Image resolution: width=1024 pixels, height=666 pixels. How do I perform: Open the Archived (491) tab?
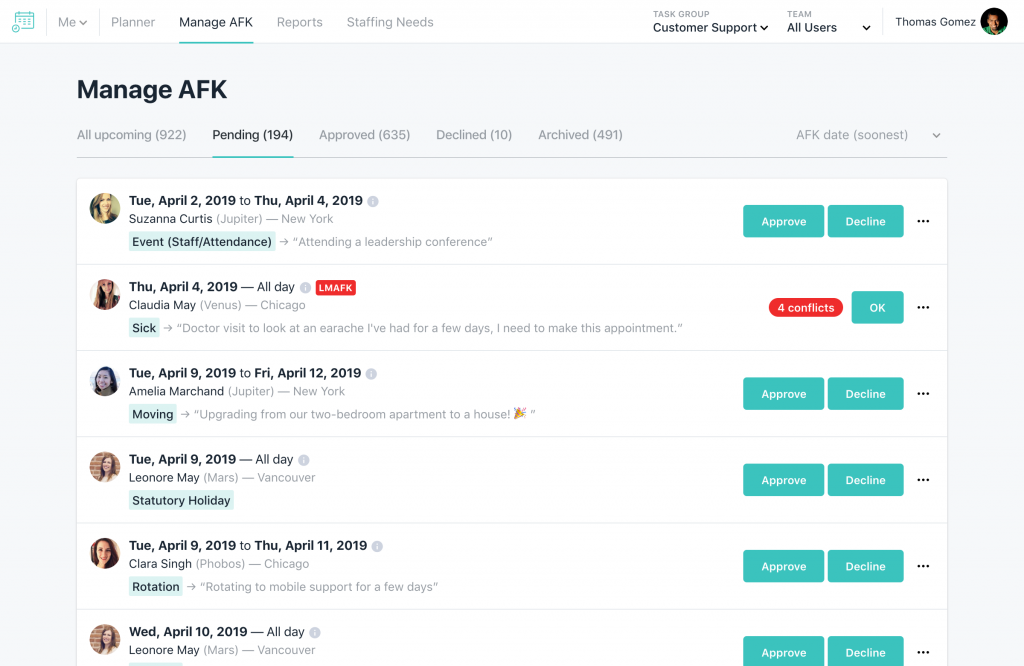coord(580,135)
